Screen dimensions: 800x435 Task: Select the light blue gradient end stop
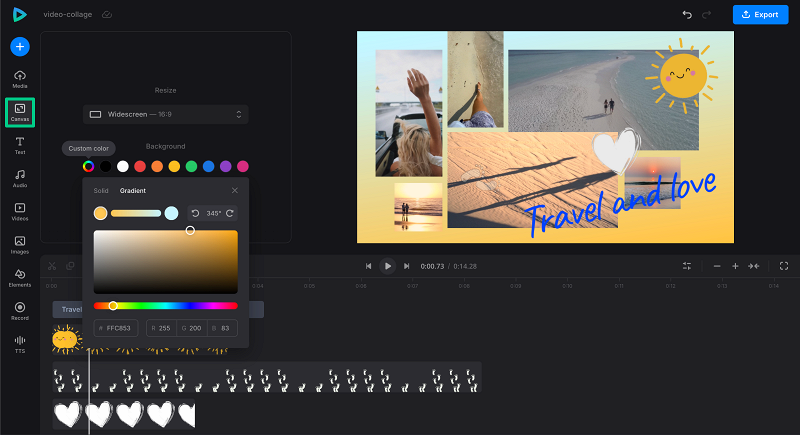(171, 213)
